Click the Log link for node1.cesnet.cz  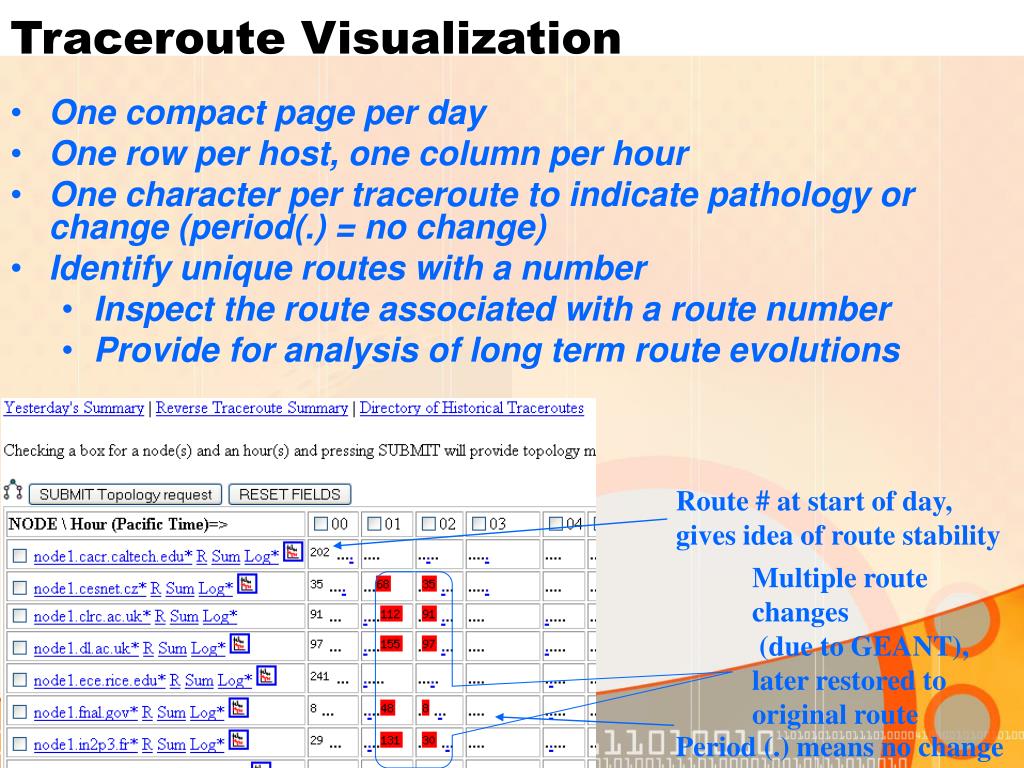click(216, 588)
